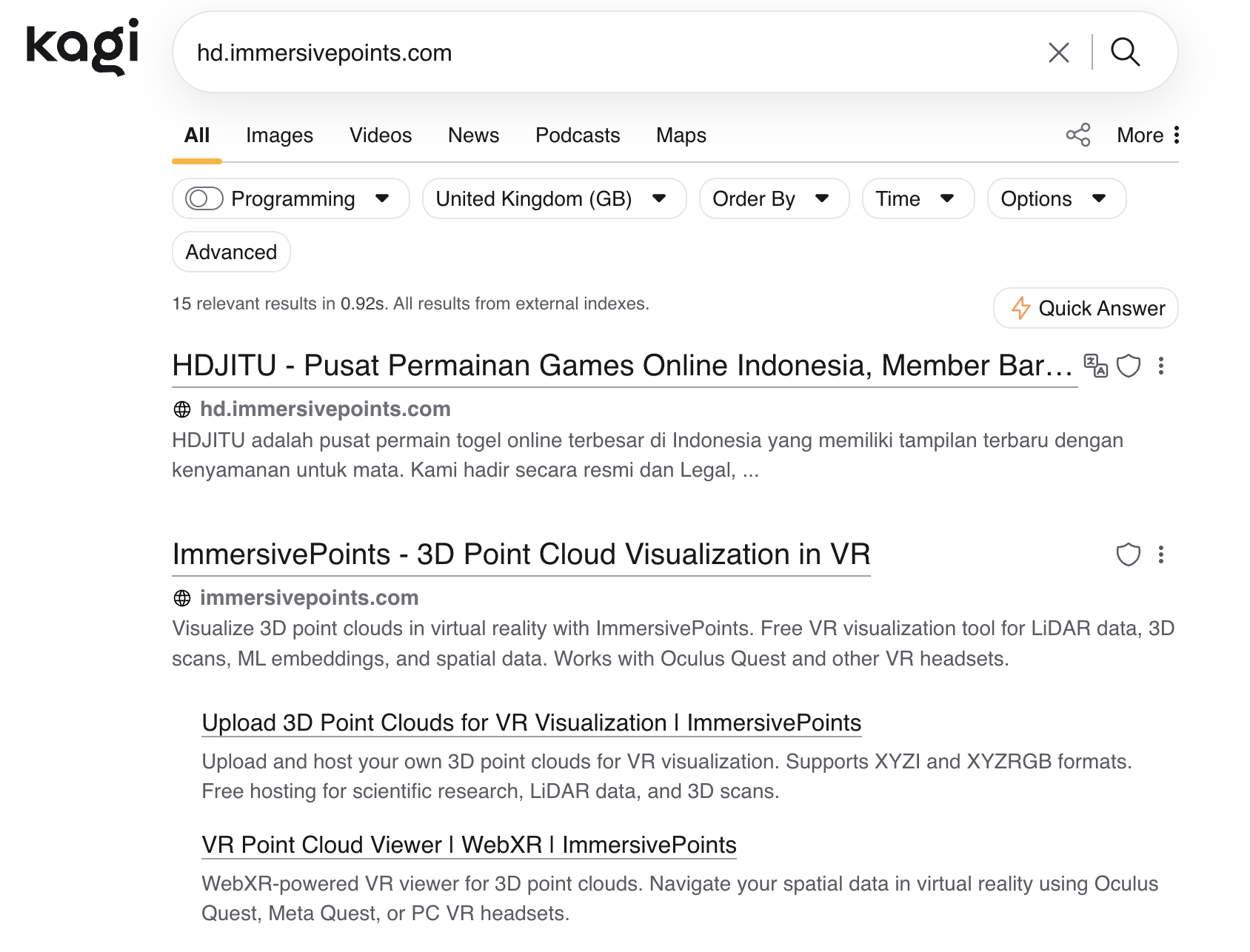Image resolution: width=1250 pixels, height=952 pixels.
Task: Open the Options dropdown
Action: (1057, 198)
